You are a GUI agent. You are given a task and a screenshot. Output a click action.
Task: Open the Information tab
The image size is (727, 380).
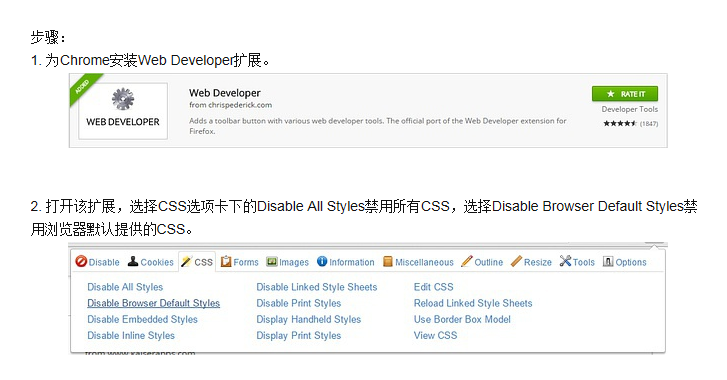click(x=351, y=262)
